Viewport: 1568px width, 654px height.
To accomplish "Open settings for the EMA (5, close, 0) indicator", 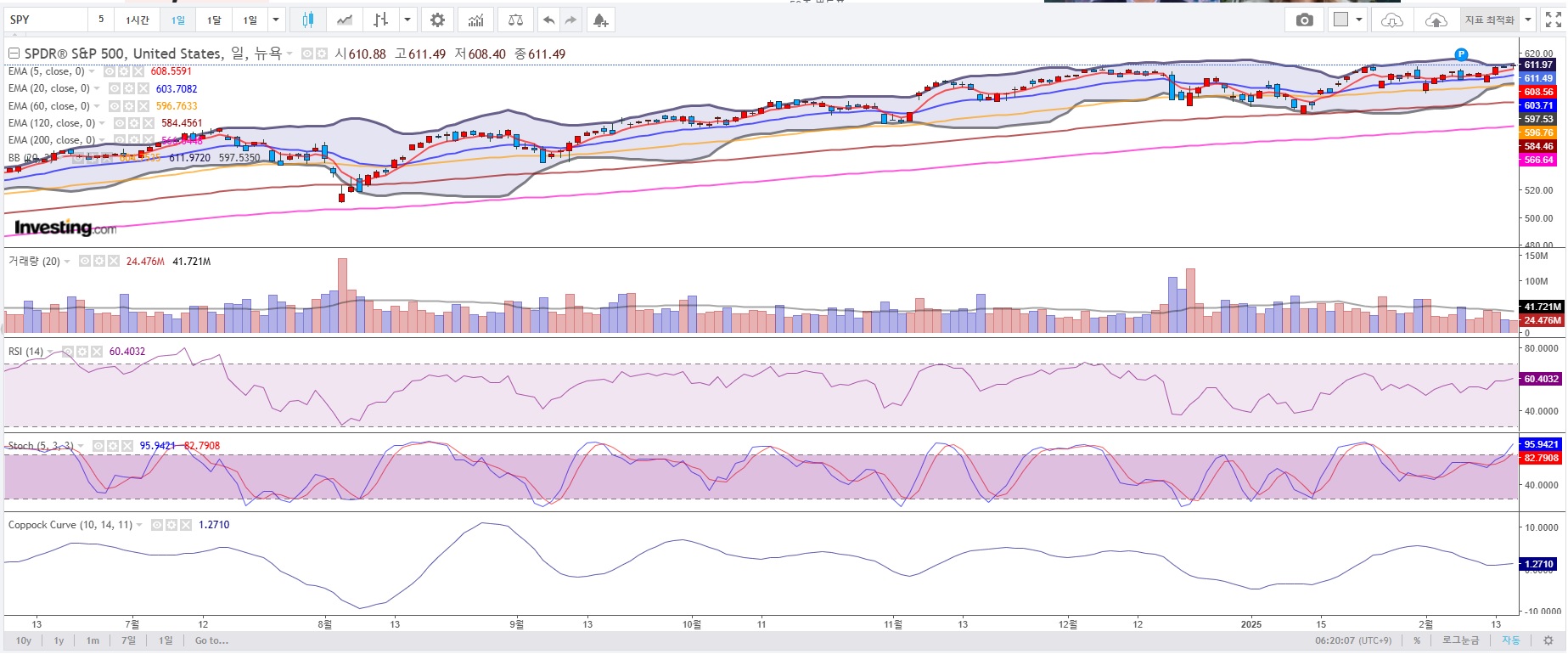I will pyautogui.click(x=123, y=71).
